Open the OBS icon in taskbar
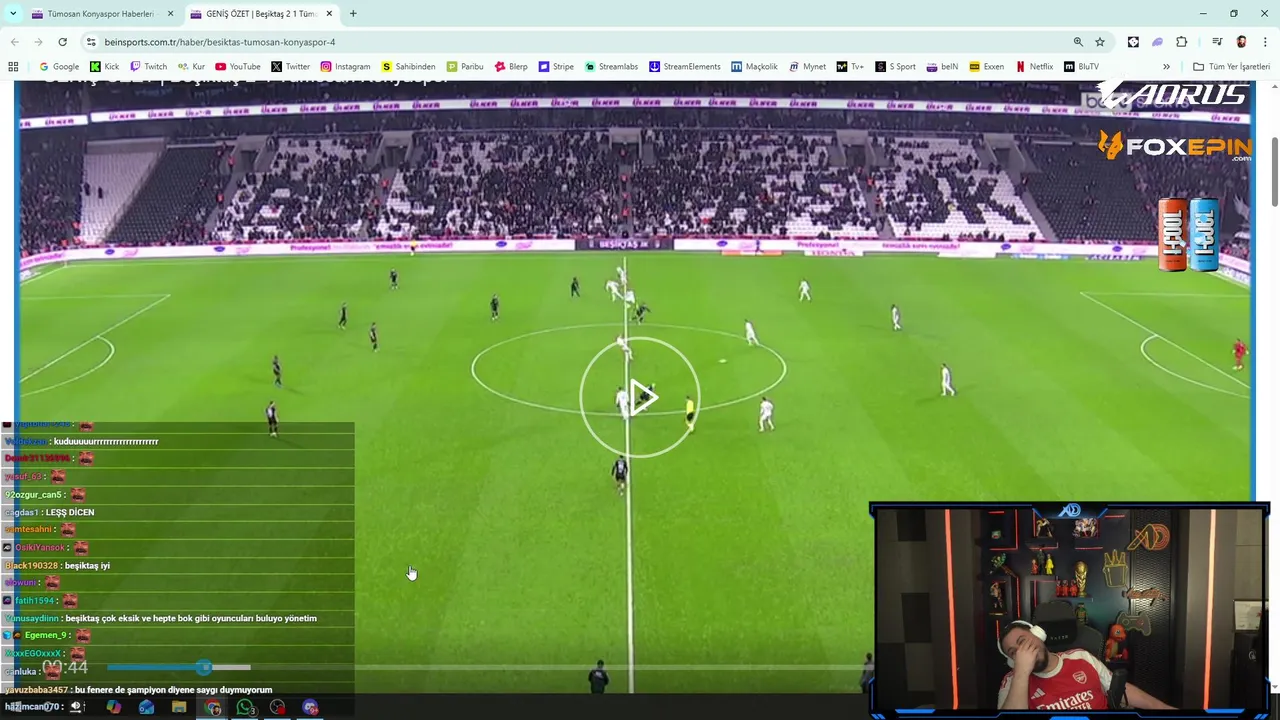Image resolution: width=1280 pixels, height=720 pixels. click(x=278, y=707)
